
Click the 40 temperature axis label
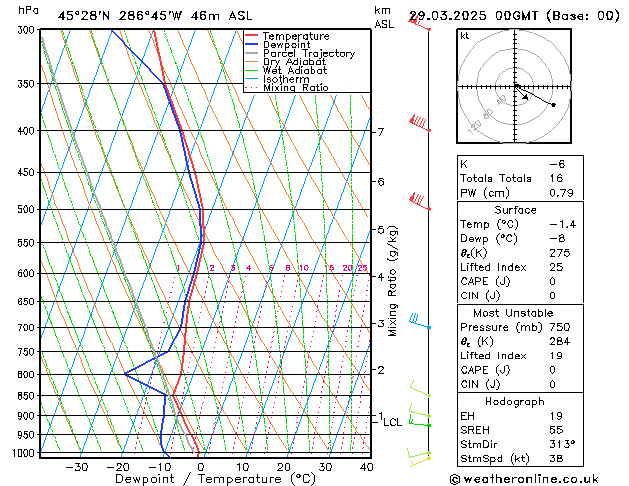[366, 467]
